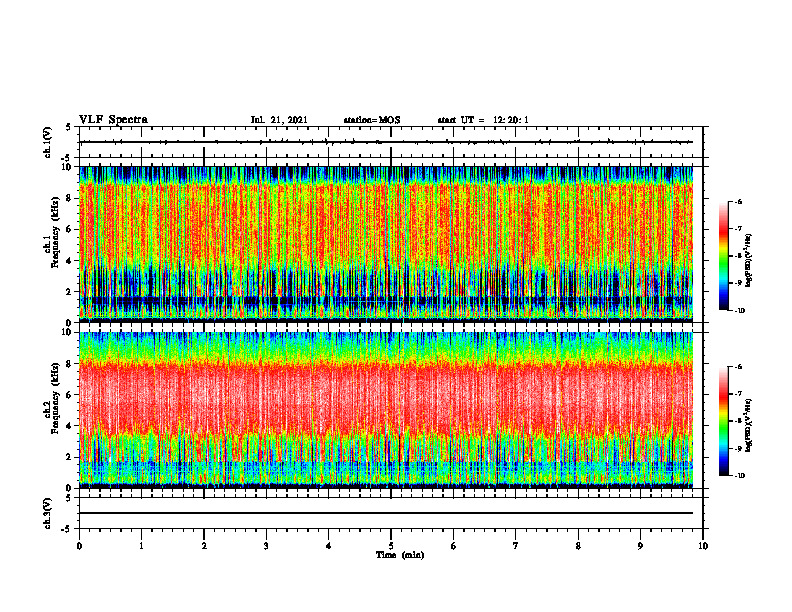
Task: Click time axis tick label 5
Action: coord(391,546)
